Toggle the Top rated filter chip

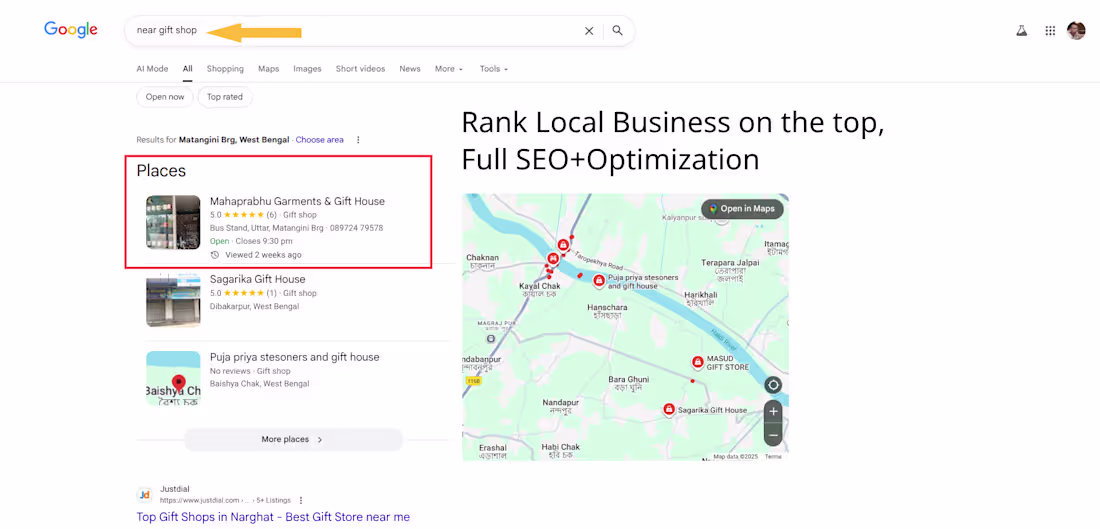pyautogui.click(x=224, y=97)
